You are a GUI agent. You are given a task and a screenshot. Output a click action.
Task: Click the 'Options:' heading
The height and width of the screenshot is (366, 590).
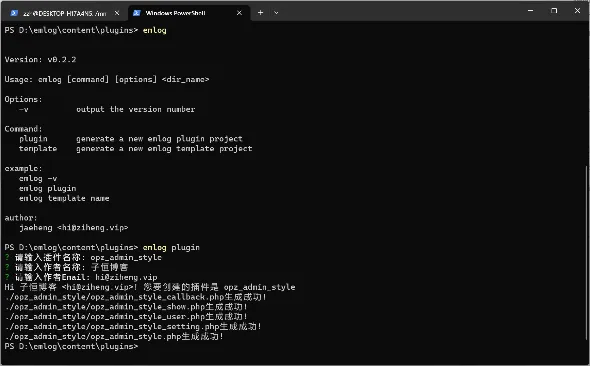point(23,99)
